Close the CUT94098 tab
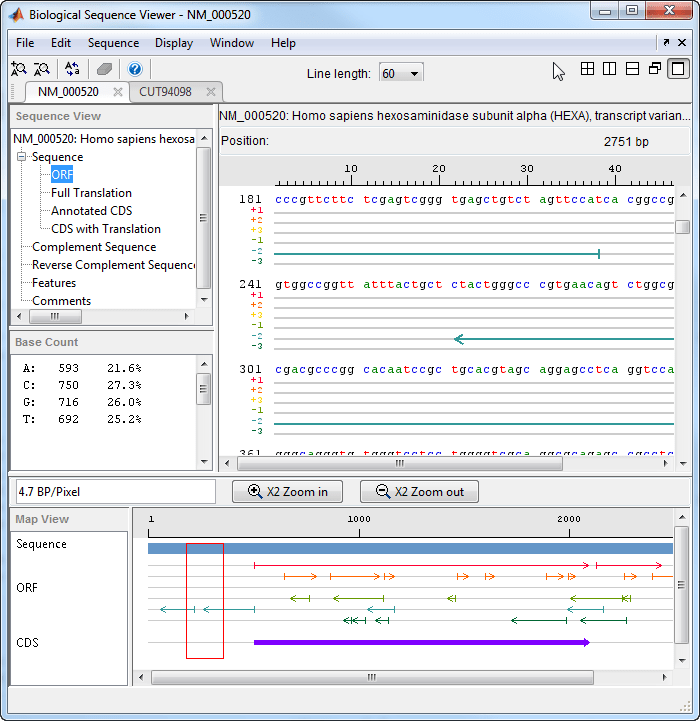The height and width of the screenshot is (721, 700). (211, 92)
